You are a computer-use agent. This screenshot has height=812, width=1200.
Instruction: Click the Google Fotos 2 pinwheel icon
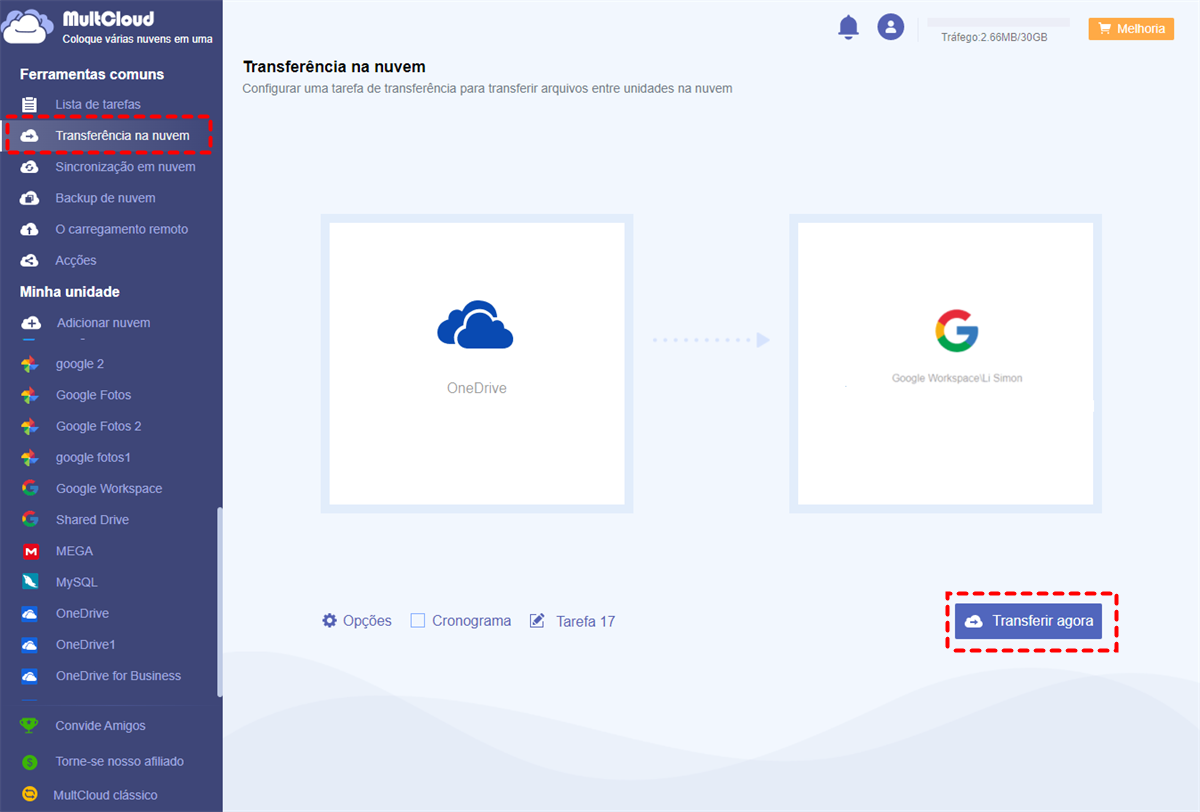[x=30, y=426]
